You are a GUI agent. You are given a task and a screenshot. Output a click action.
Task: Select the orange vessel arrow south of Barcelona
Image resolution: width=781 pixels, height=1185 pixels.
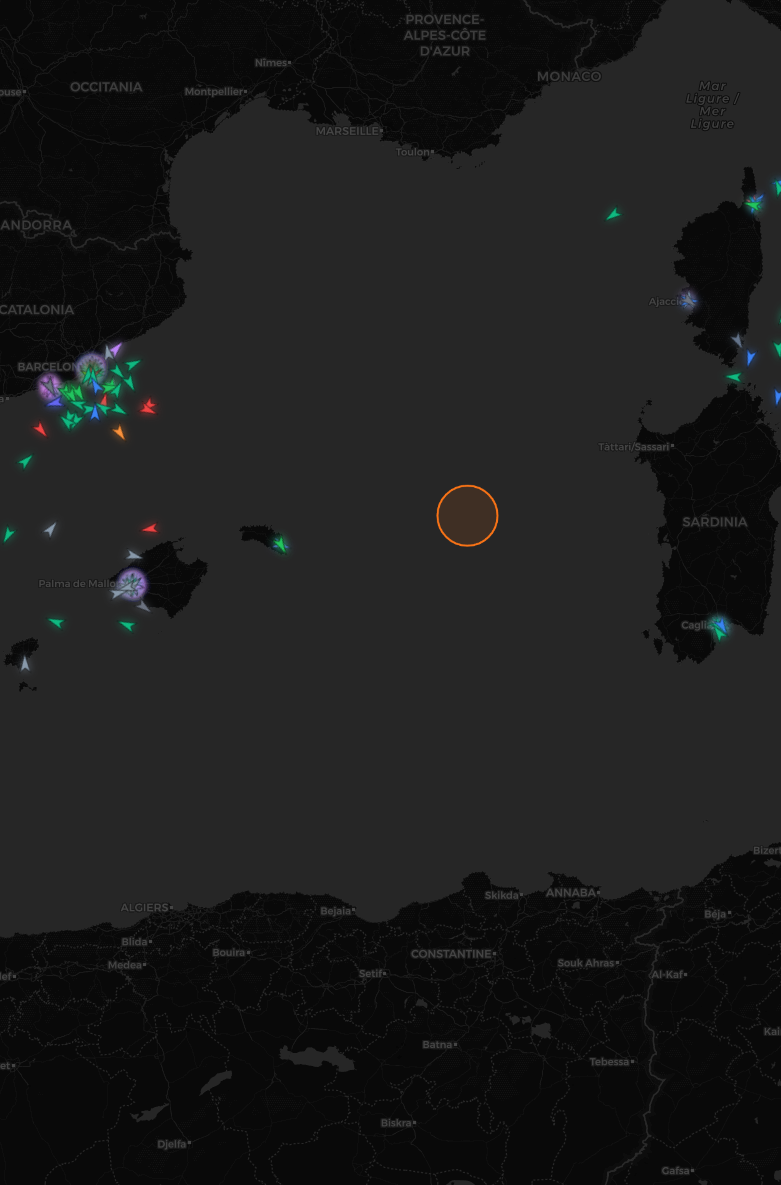(119, 432)
